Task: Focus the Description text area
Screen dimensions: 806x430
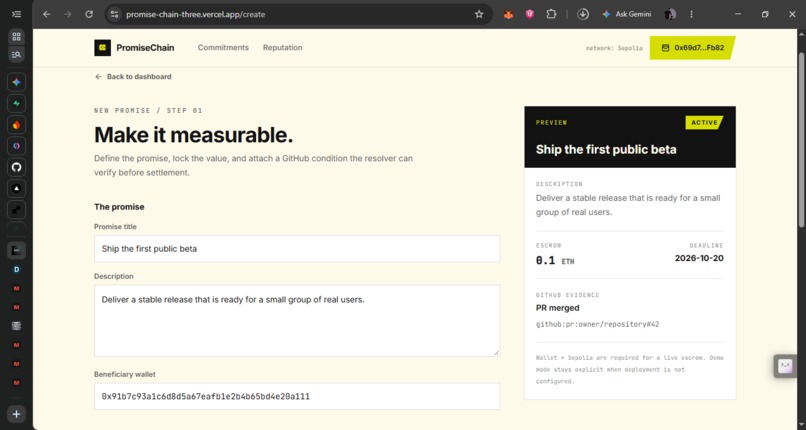Action: pyautogui.click(x=297, y=321)
